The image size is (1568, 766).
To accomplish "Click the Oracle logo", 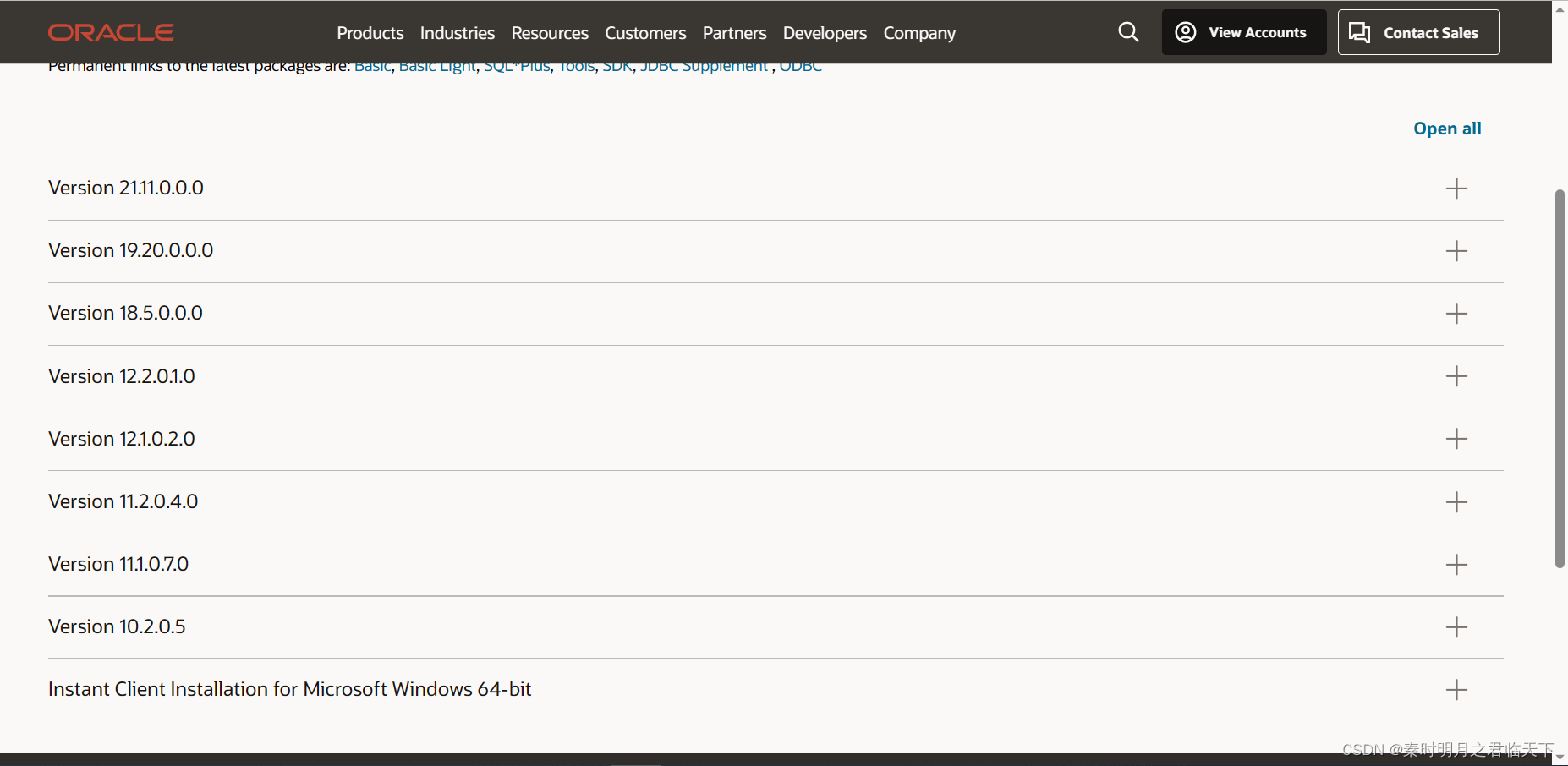I will tap(111, 32).
